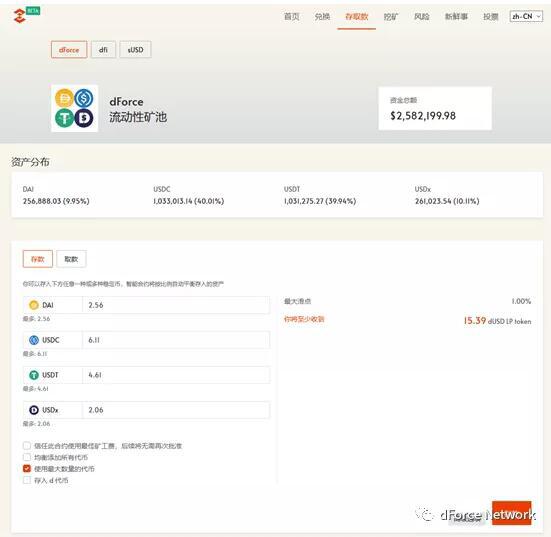Click the USDT amount field showing 4.61
This screenshot has width=551, height=537.
[x=176, y=375]
